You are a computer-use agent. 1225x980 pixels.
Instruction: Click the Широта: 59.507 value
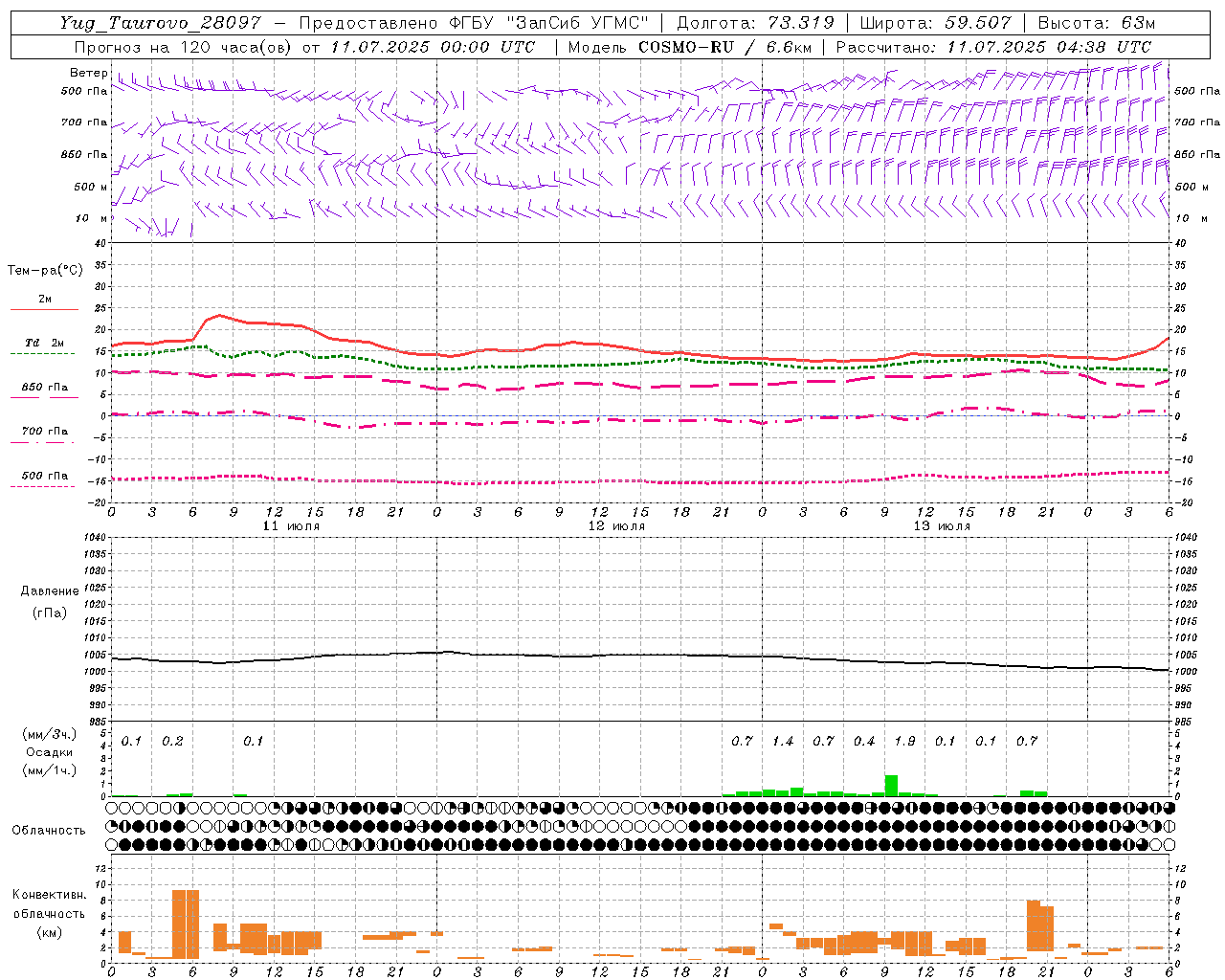(x=936, y=23)
